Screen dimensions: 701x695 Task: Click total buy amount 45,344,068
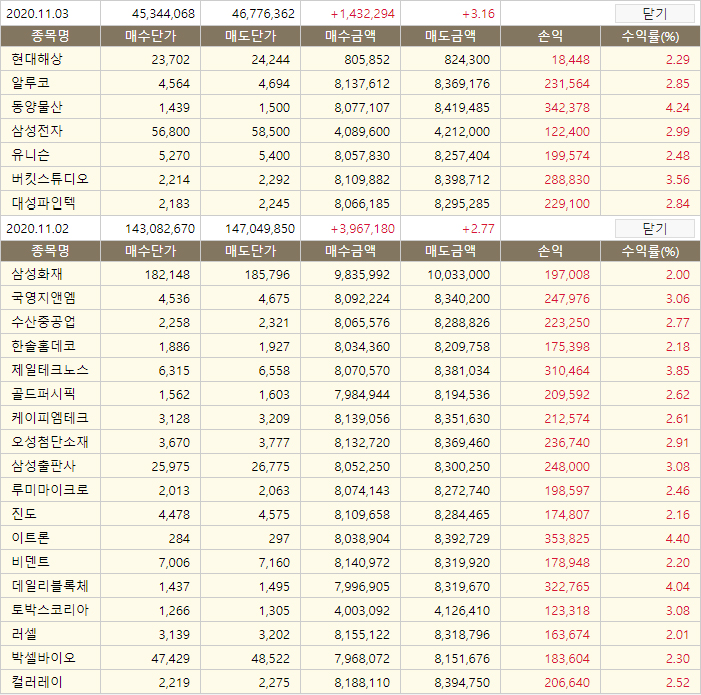coord(163,14)
